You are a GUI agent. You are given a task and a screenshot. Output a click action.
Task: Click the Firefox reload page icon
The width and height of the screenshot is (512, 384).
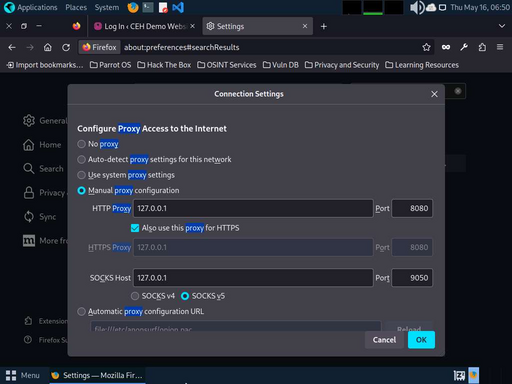[66, 47]
